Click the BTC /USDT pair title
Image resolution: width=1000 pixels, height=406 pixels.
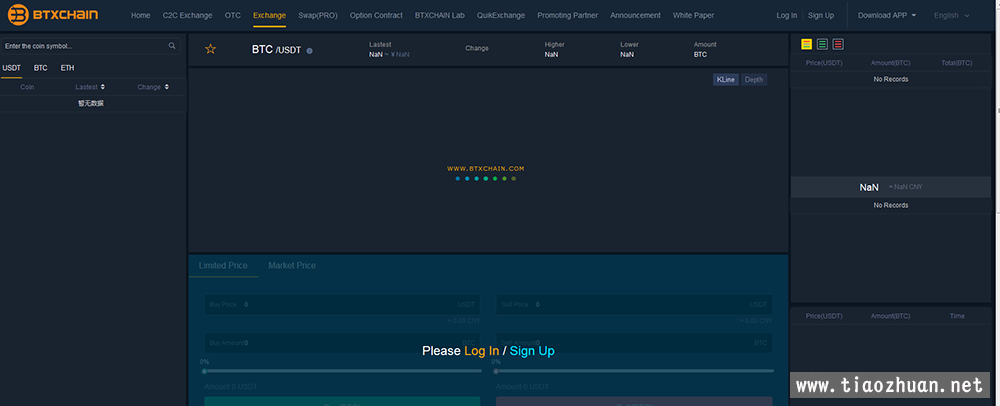[276, 50]
